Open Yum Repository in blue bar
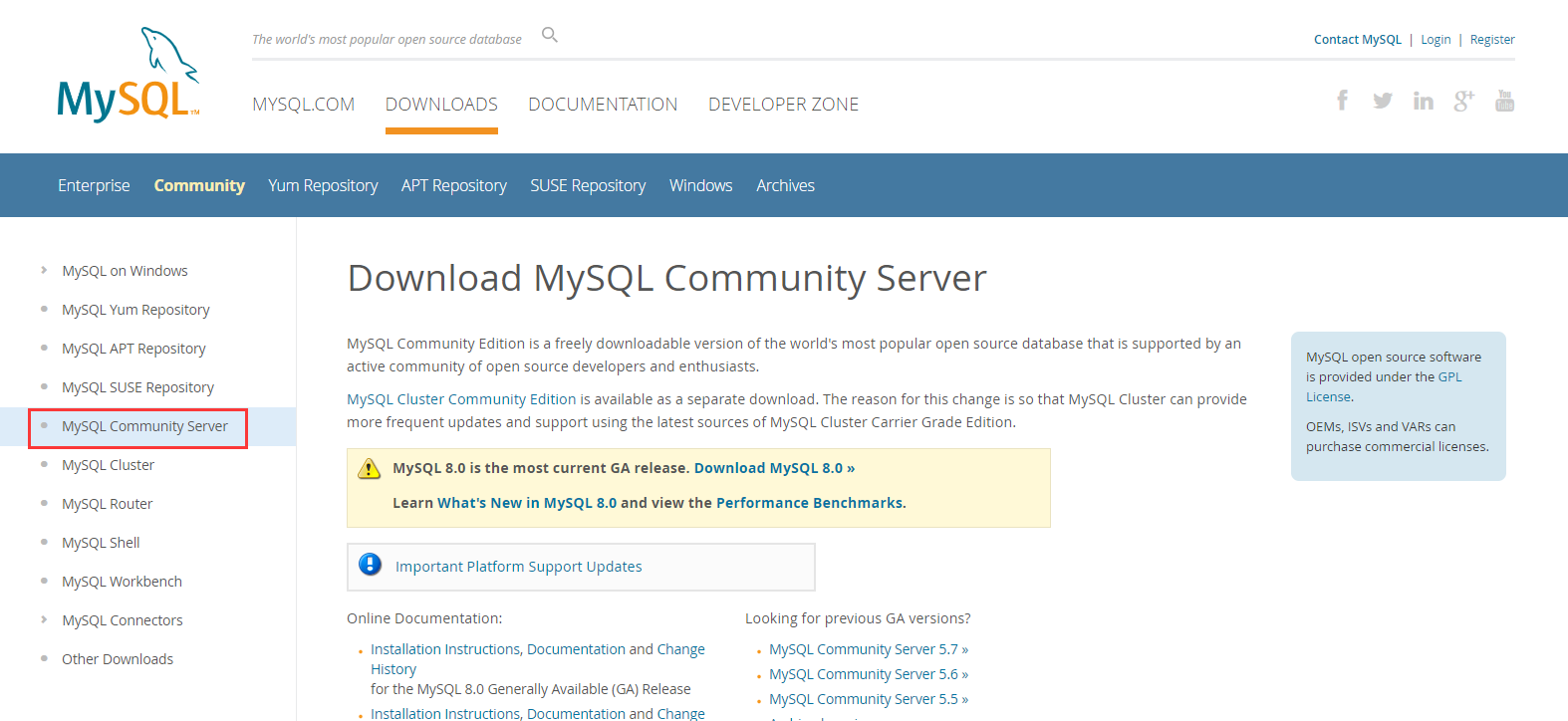1568x721 pixels. coord(323,185)
